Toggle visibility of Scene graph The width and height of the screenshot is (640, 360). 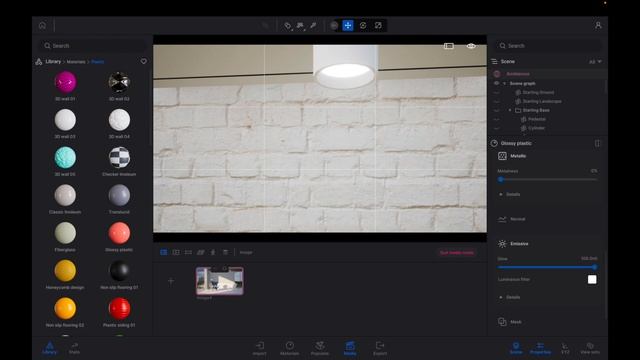pos(496,83)
